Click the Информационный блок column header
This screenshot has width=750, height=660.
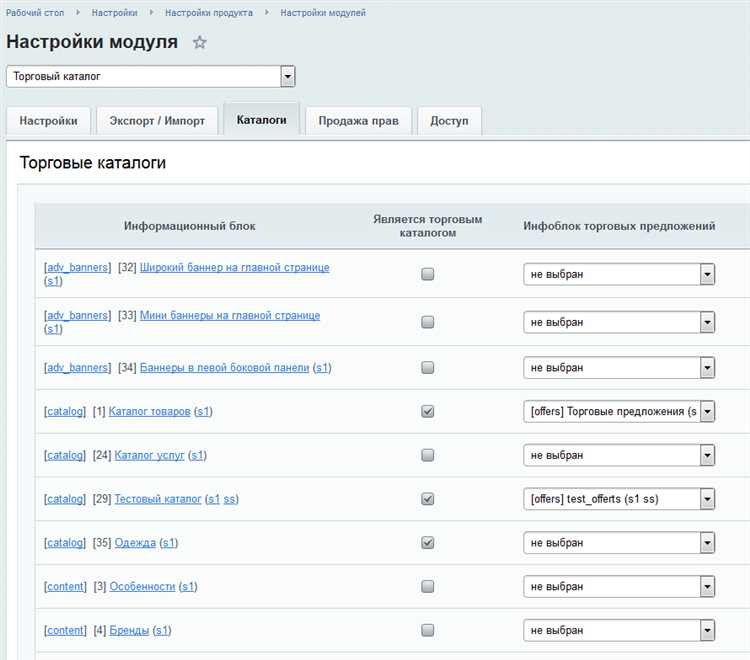tap(189, 226)
